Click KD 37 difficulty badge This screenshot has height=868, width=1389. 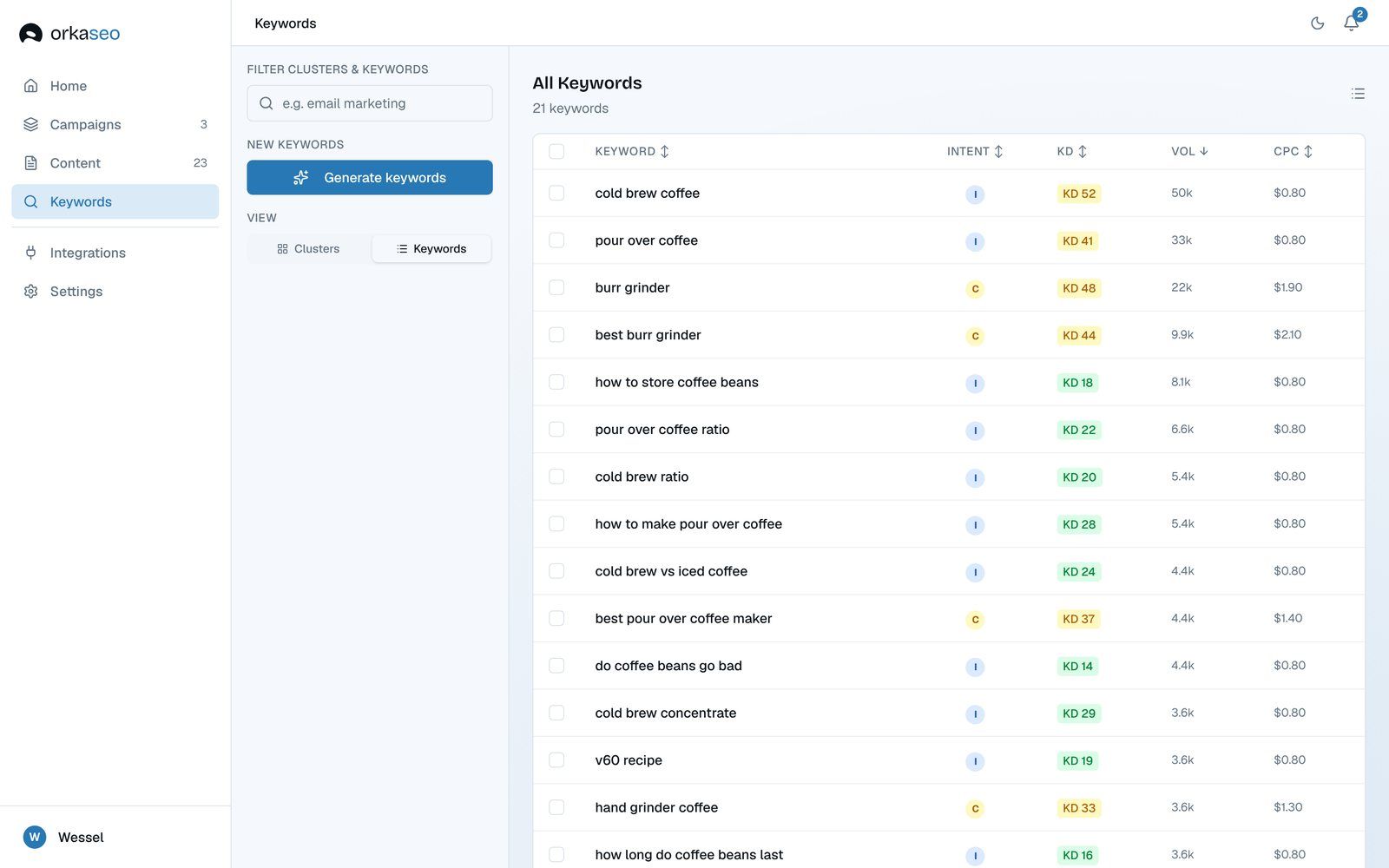click(1078, 619)
